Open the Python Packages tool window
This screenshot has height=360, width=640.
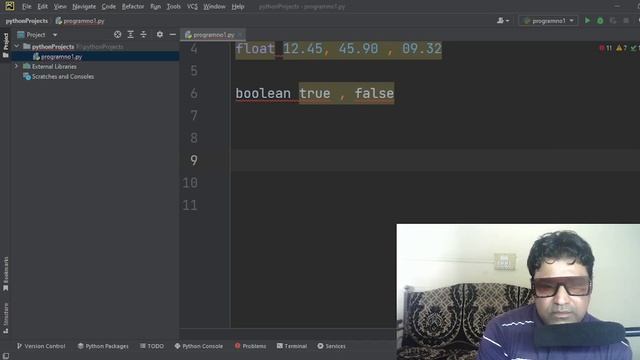103,346
